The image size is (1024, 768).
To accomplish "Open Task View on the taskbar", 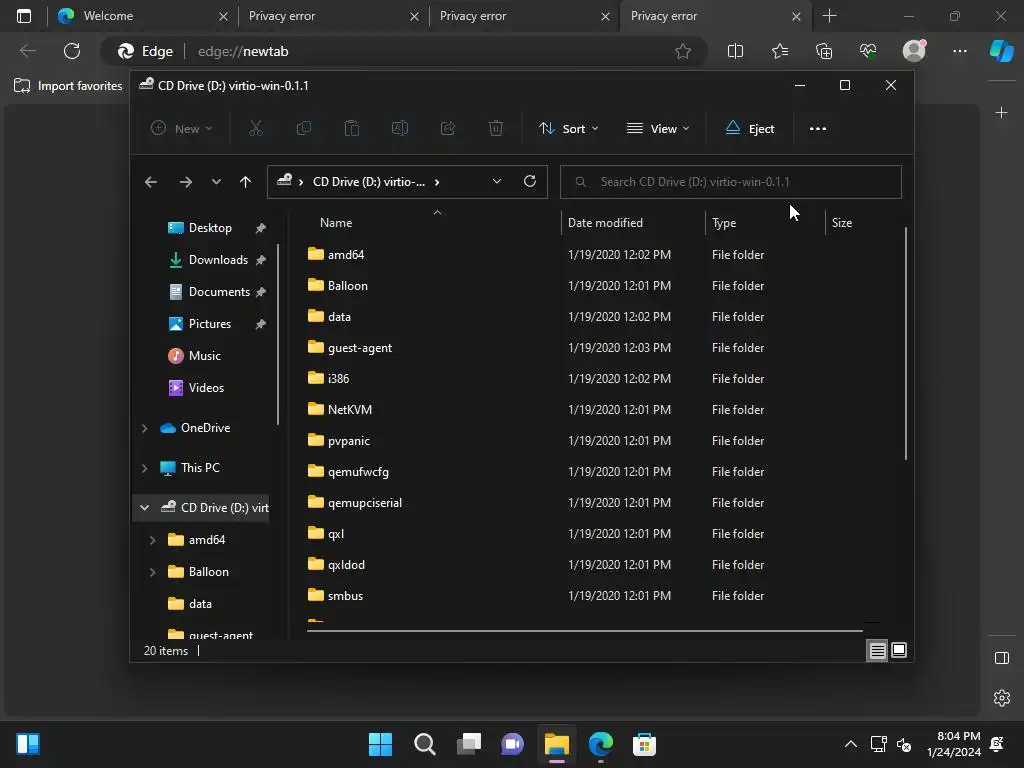I will (x=469, y=744).
